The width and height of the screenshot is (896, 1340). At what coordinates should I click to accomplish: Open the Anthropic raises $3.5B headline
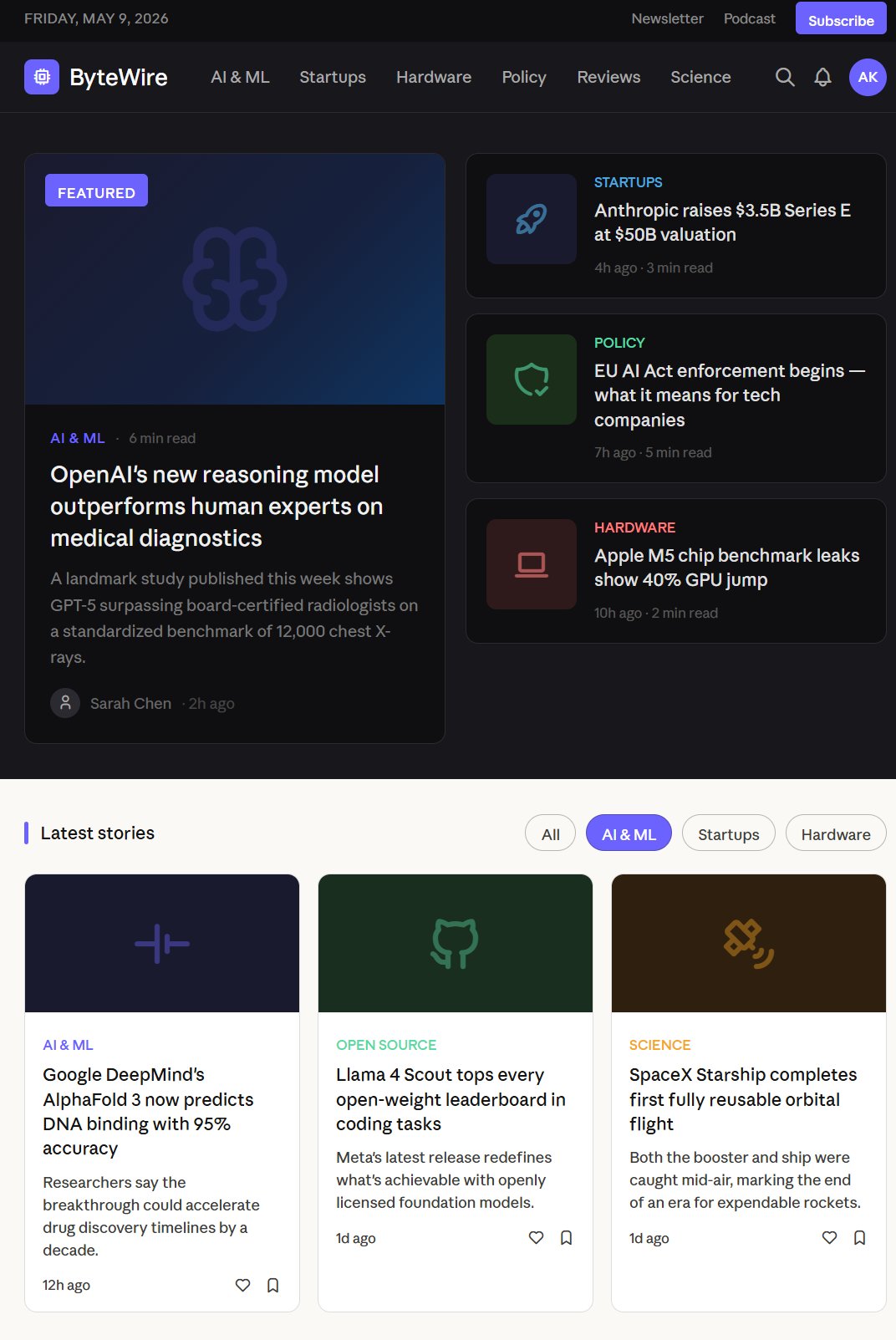coord(722,222)
